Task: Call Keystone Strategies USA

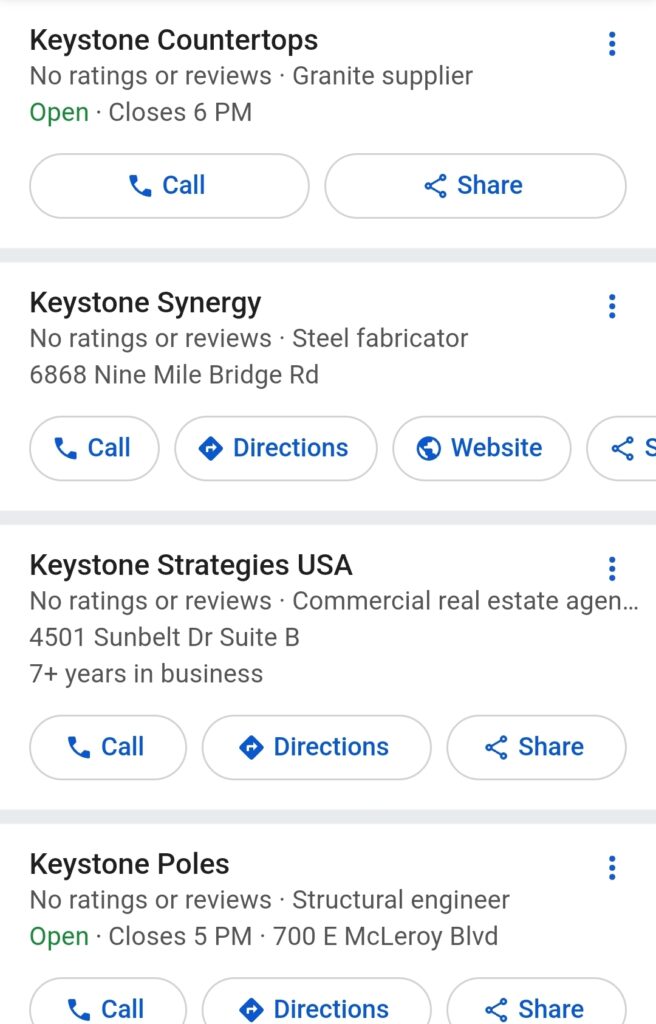Action: click(x=108, y=747)
